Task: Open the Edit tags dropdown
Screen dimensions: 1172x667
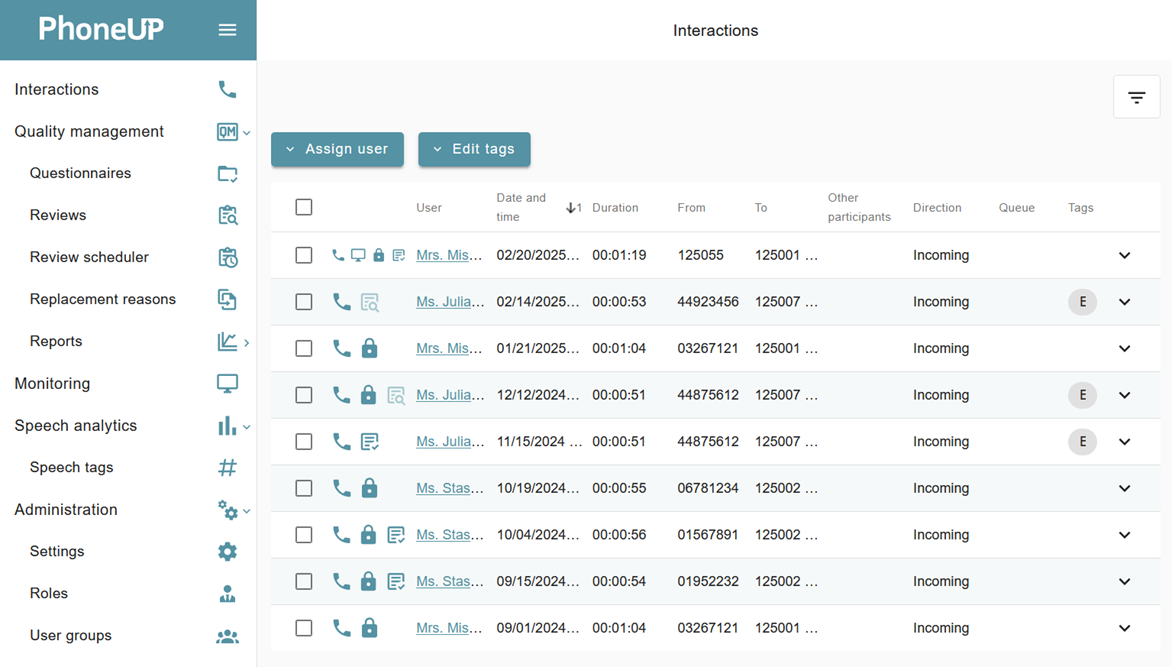Action: 474,149
